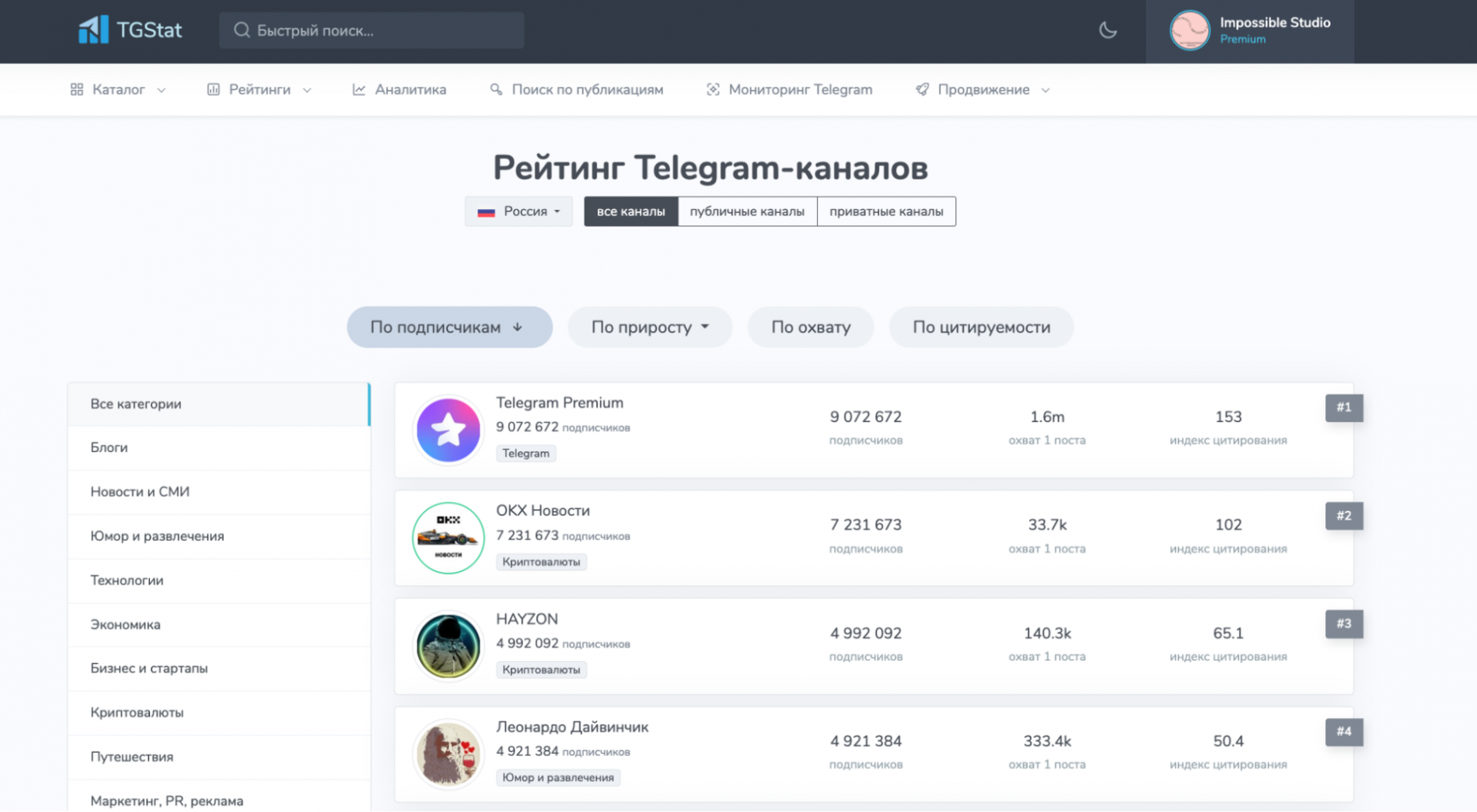Select Блоги category
The height and width of the screenshot is (812, 1477).
[x=218, y=448]
